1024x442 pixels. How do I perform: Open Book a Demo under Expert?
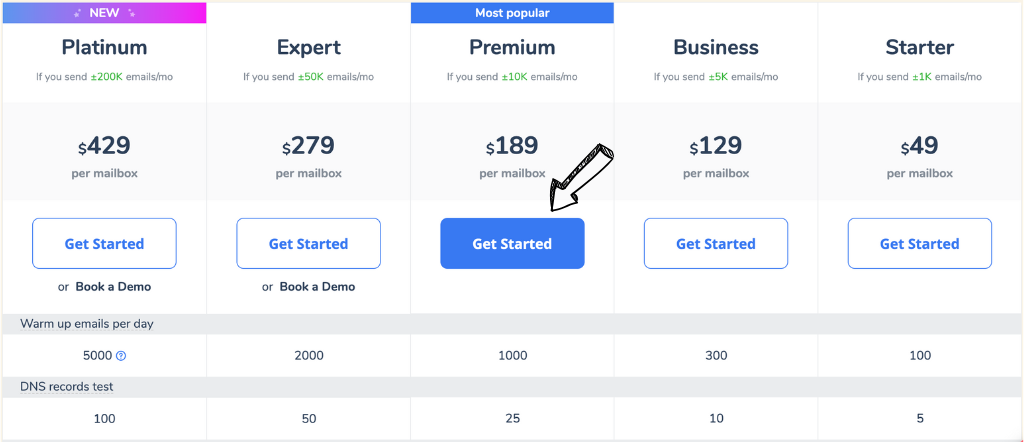coord(317,287)
